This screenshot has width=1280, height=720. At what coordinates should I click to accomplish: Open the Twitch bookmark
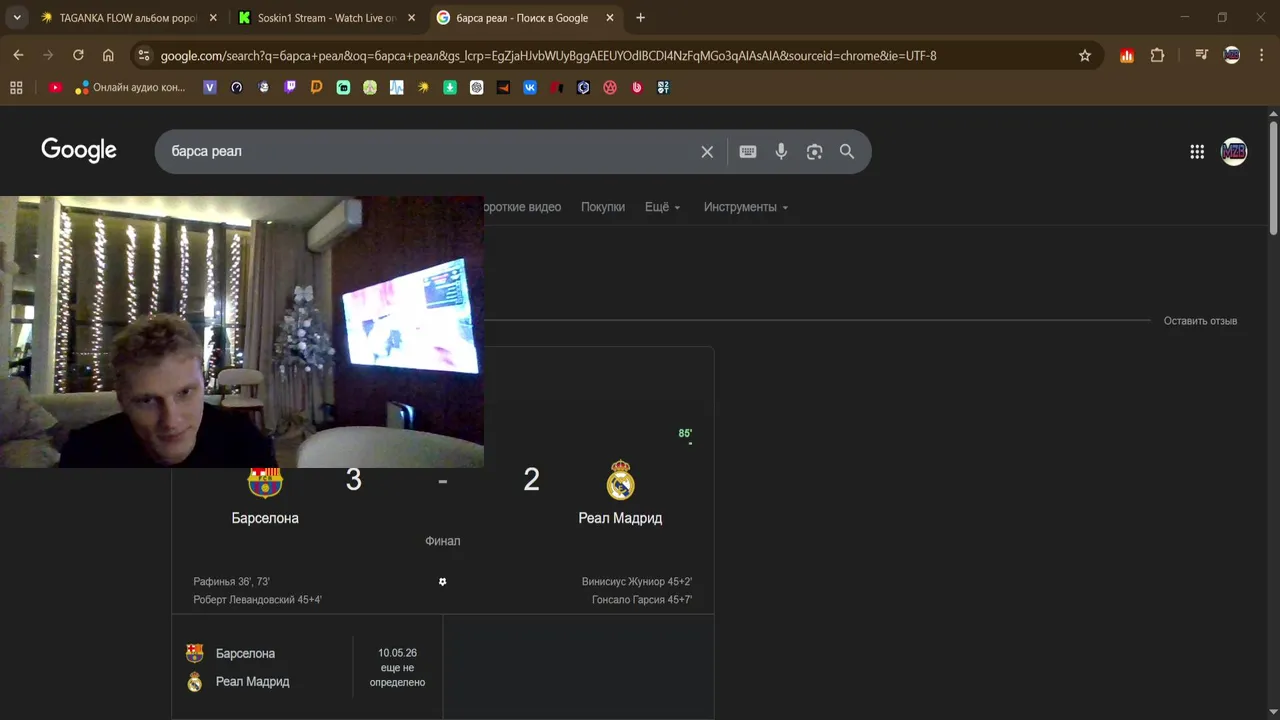(x=290, y=87)
